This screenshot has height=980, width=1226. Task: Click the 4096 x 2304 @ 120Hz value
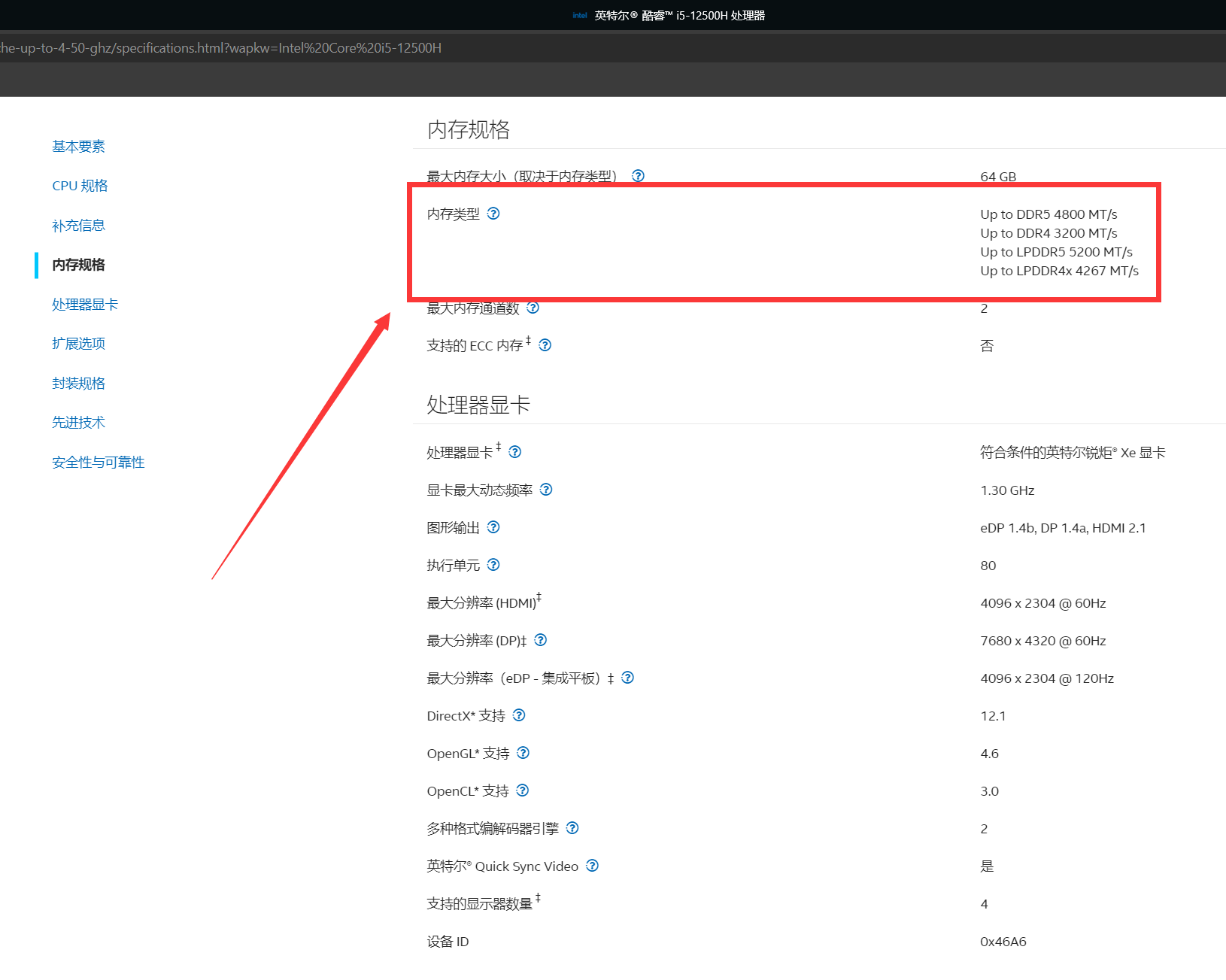point(1047,678)
